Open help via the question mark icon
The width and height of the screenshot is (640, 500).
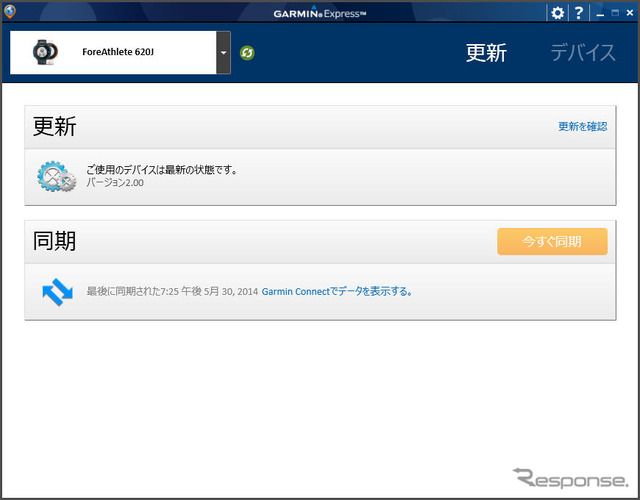click(578, 13)
